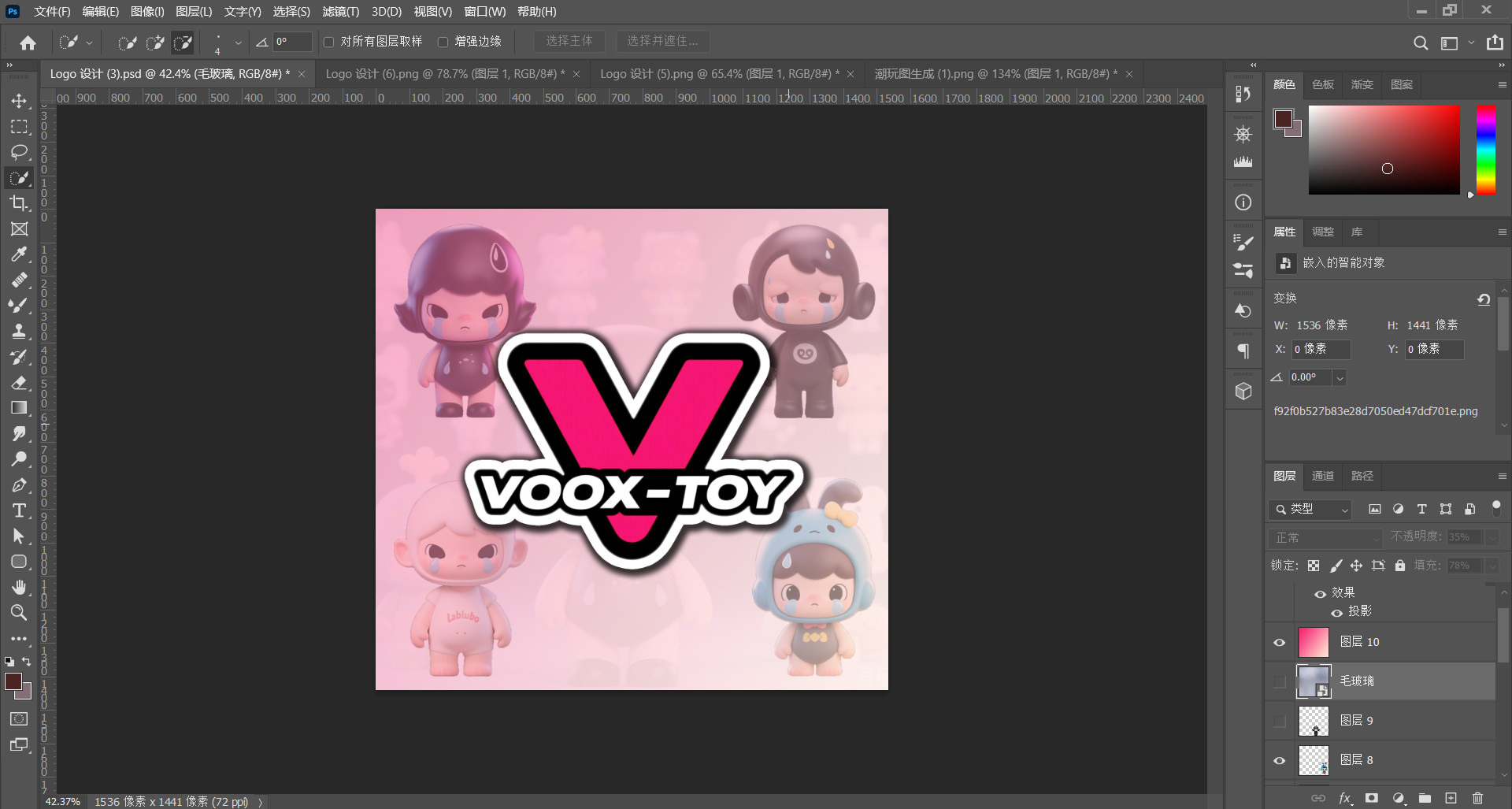Select the Move tool

[19, 101]
